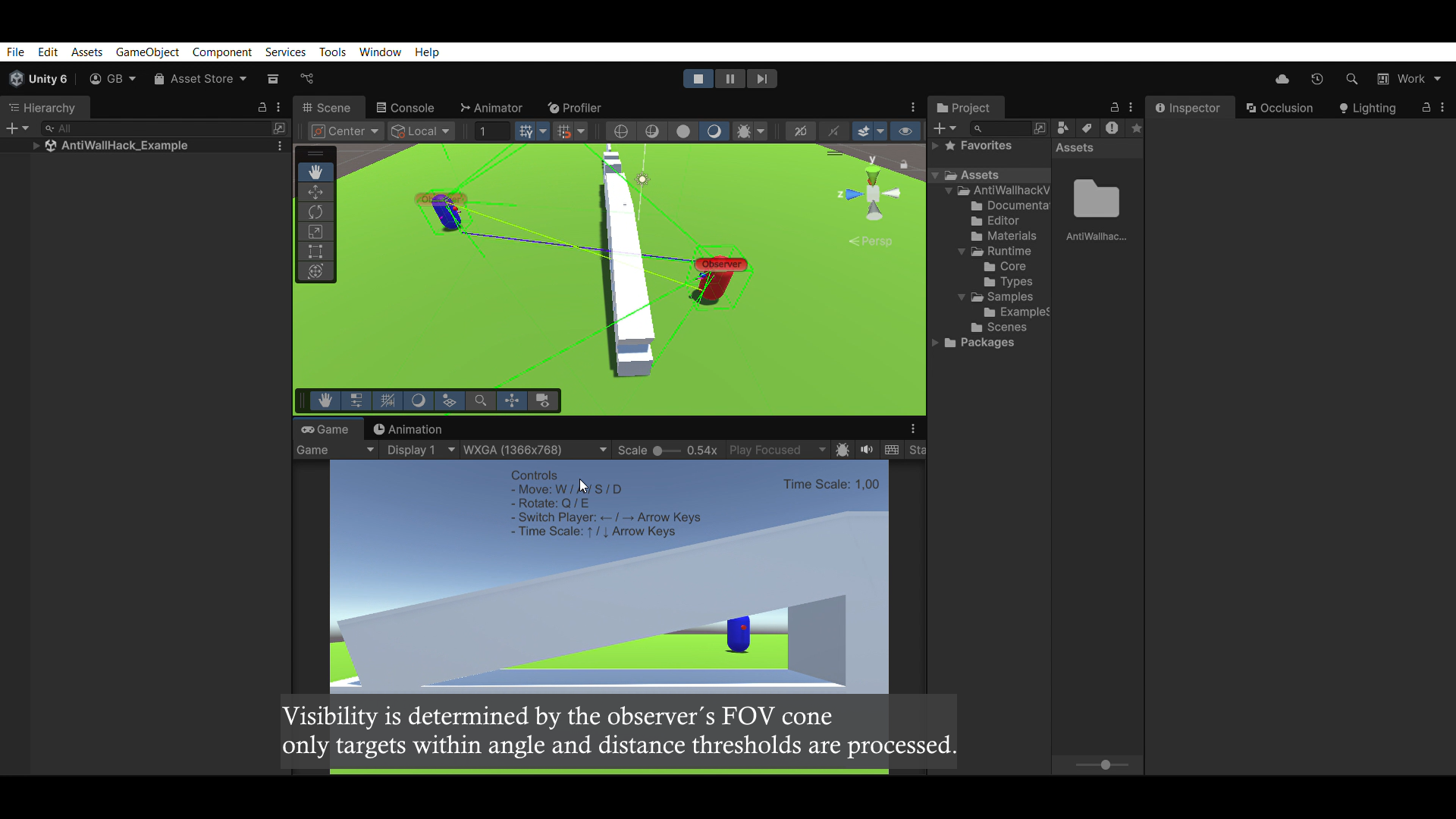Open the WXGA resolution dropdown

(535, 450)
